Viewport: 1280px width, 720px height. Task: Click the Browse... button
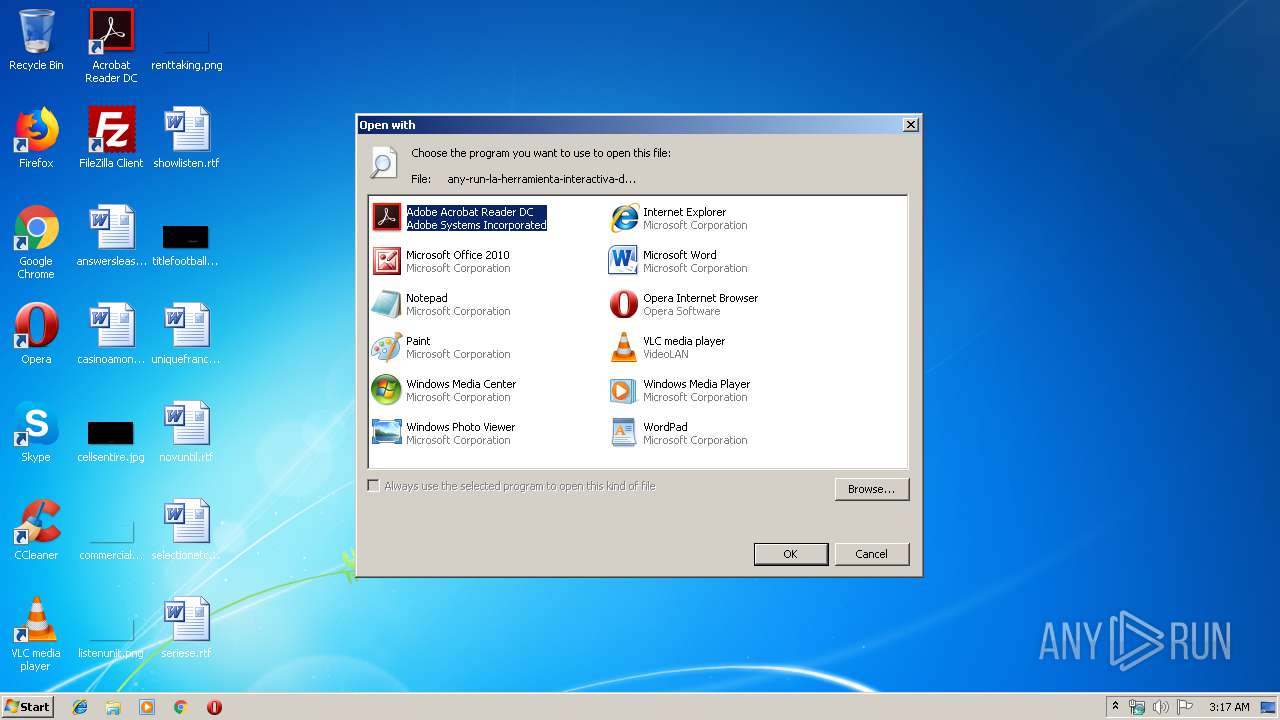[x=872, y=489]
